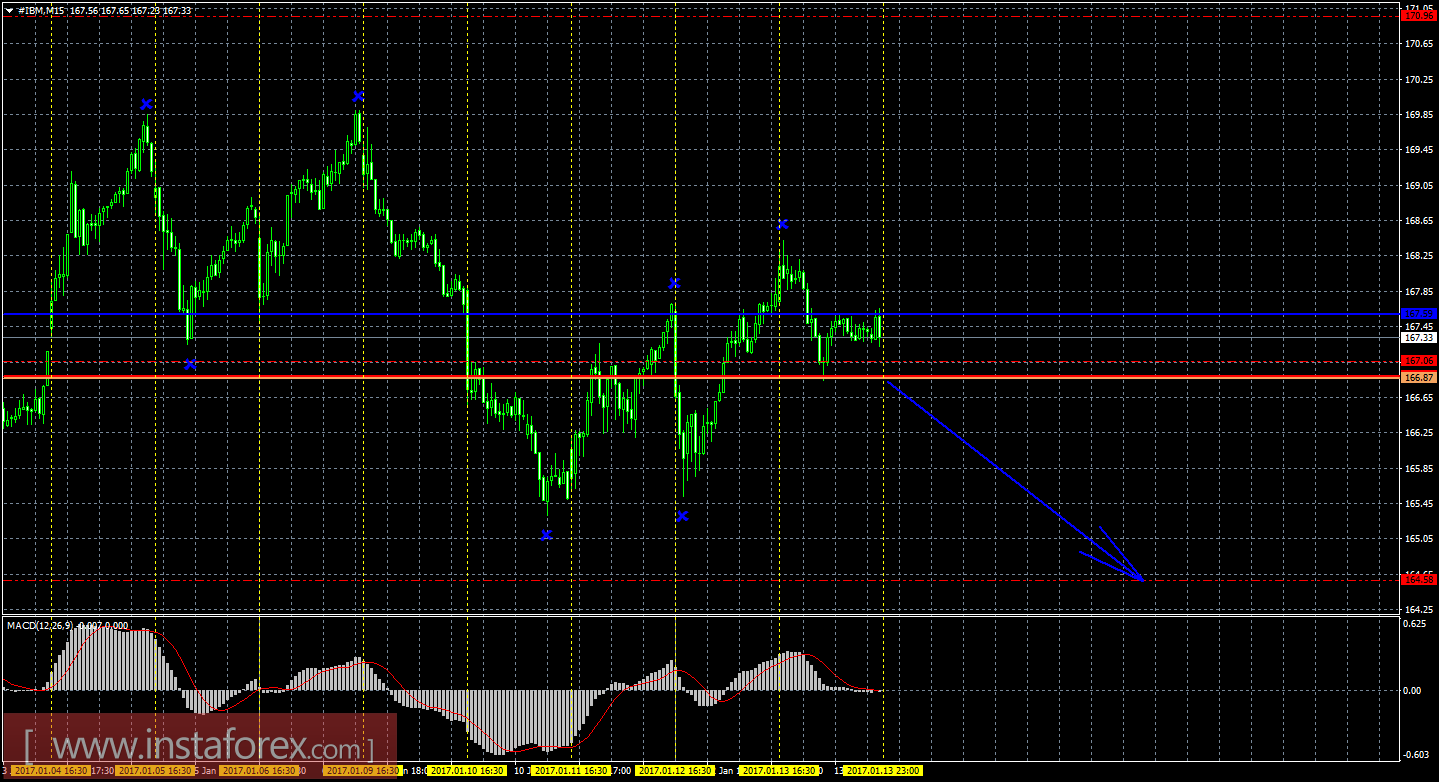The width and height of the screenshot is (1439, 782).
Task: Click the 165.05 price scale value
Action: [1419, 539]
